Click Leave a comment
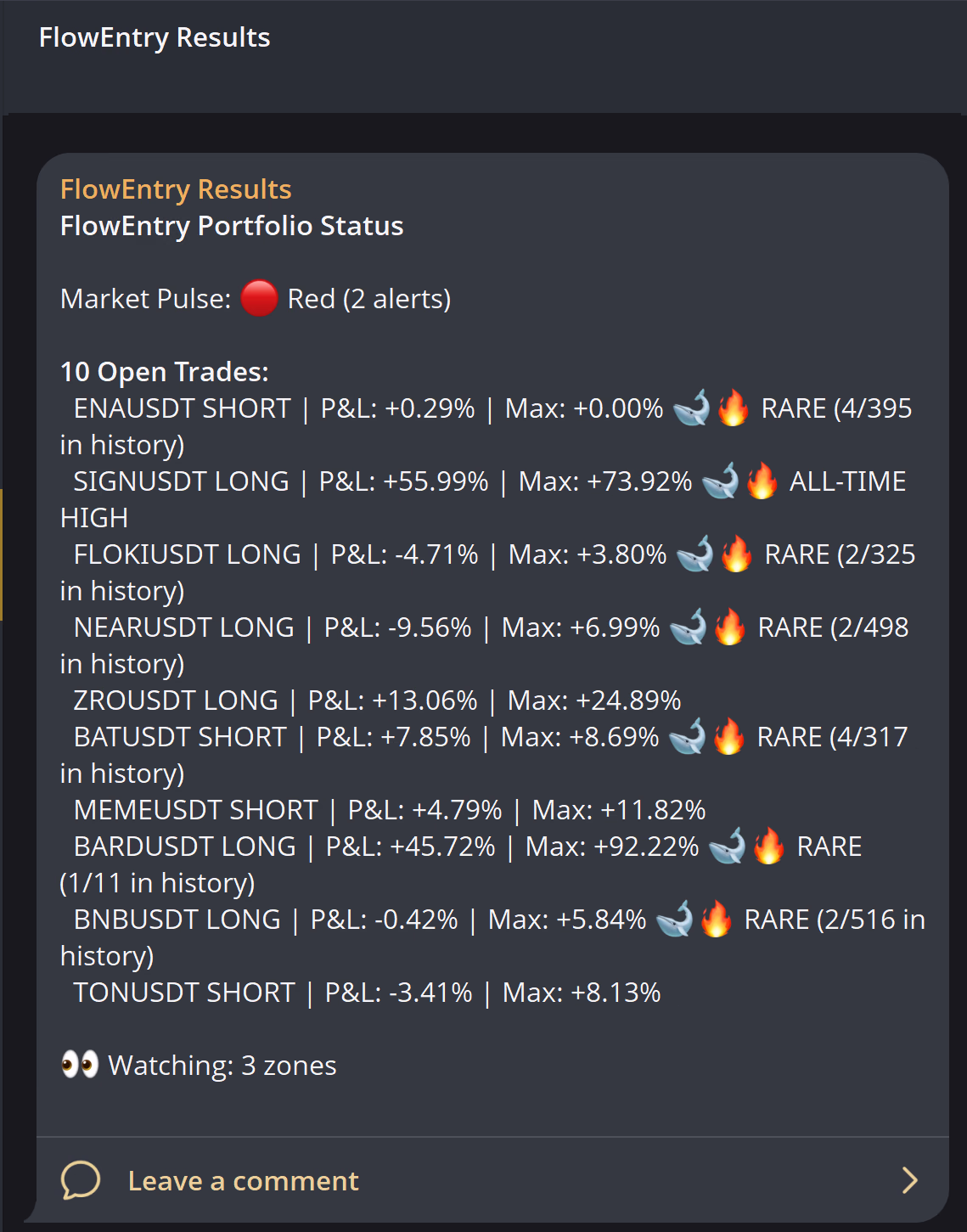Viewport: 967px width, 1232px height. (x=243, y=1180)
